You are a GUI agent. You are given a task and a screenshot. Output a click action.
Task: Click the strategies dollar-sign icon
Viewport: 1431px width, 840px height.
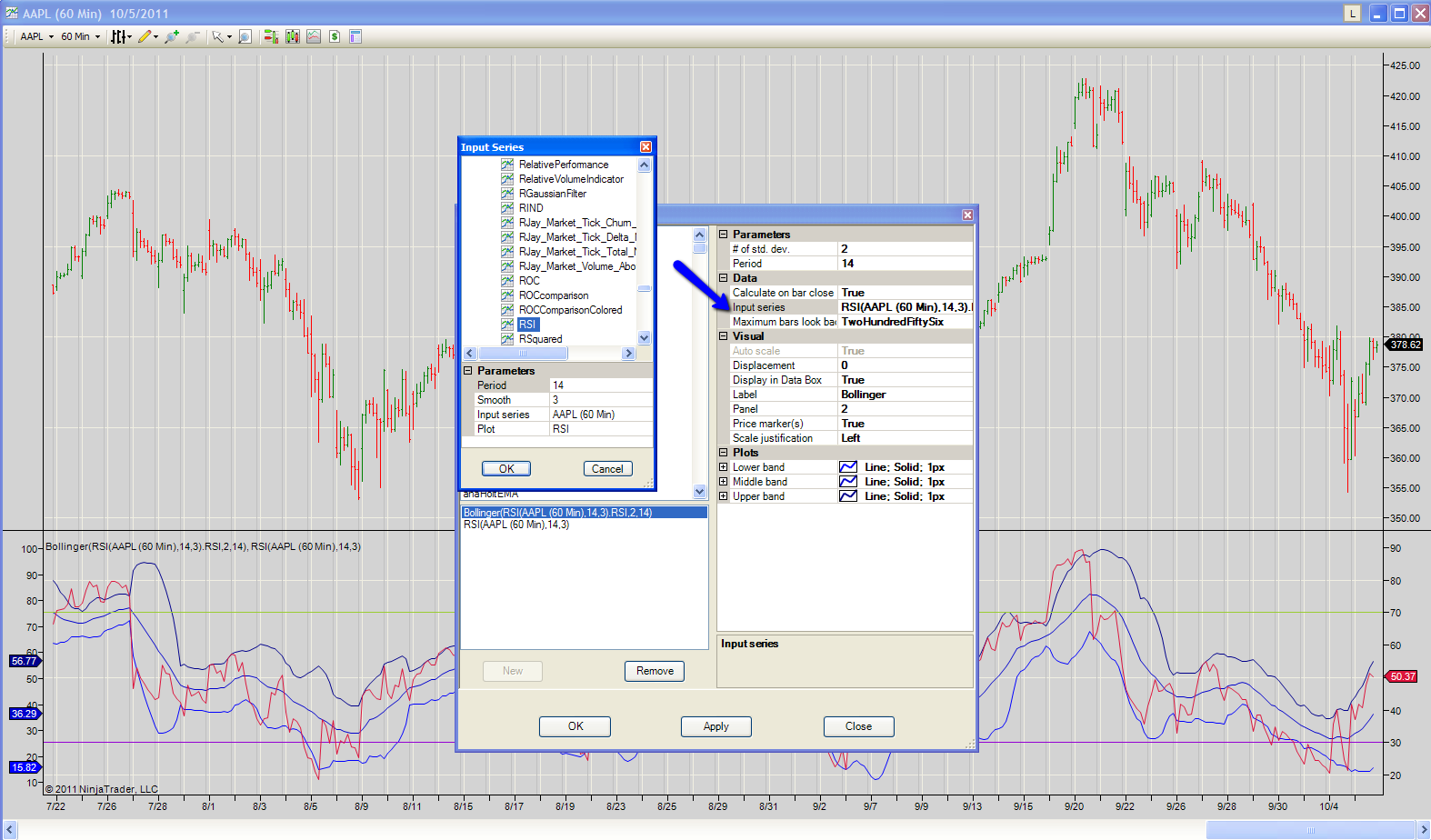[335, 36]
